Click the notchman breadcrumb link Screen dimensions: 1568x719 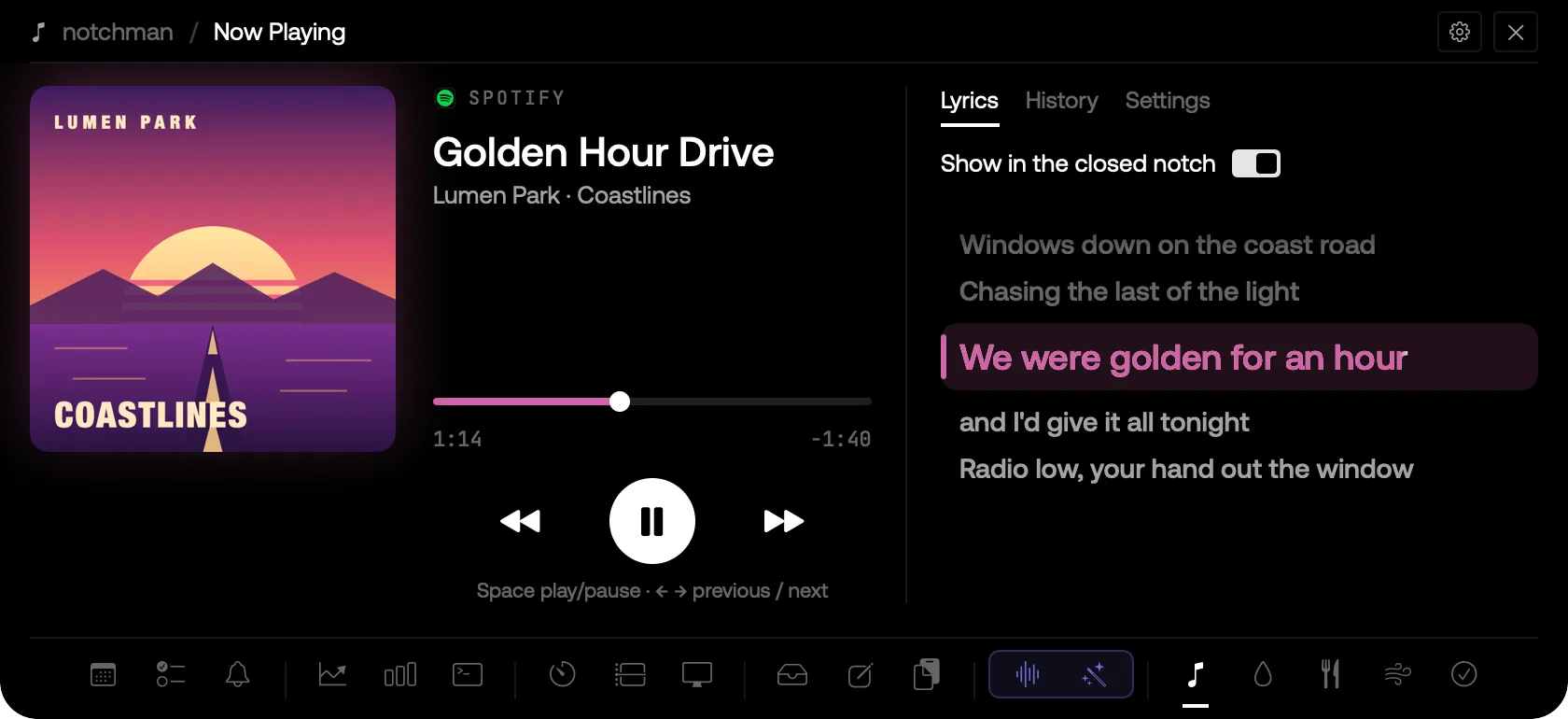pyautogui.click(x=118, y=32)
